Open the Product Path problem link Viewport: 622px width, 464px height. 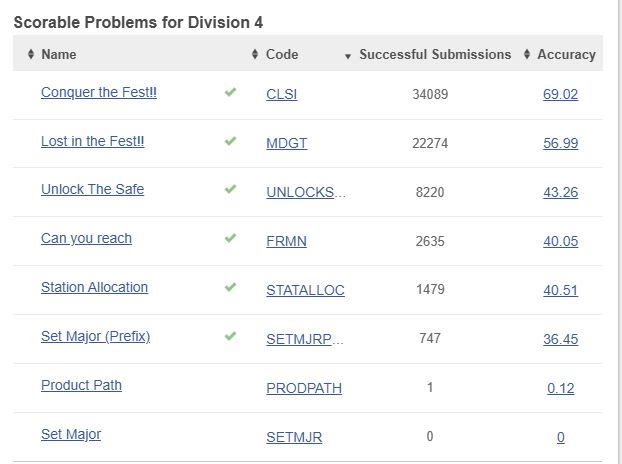(x=81, y=385)
